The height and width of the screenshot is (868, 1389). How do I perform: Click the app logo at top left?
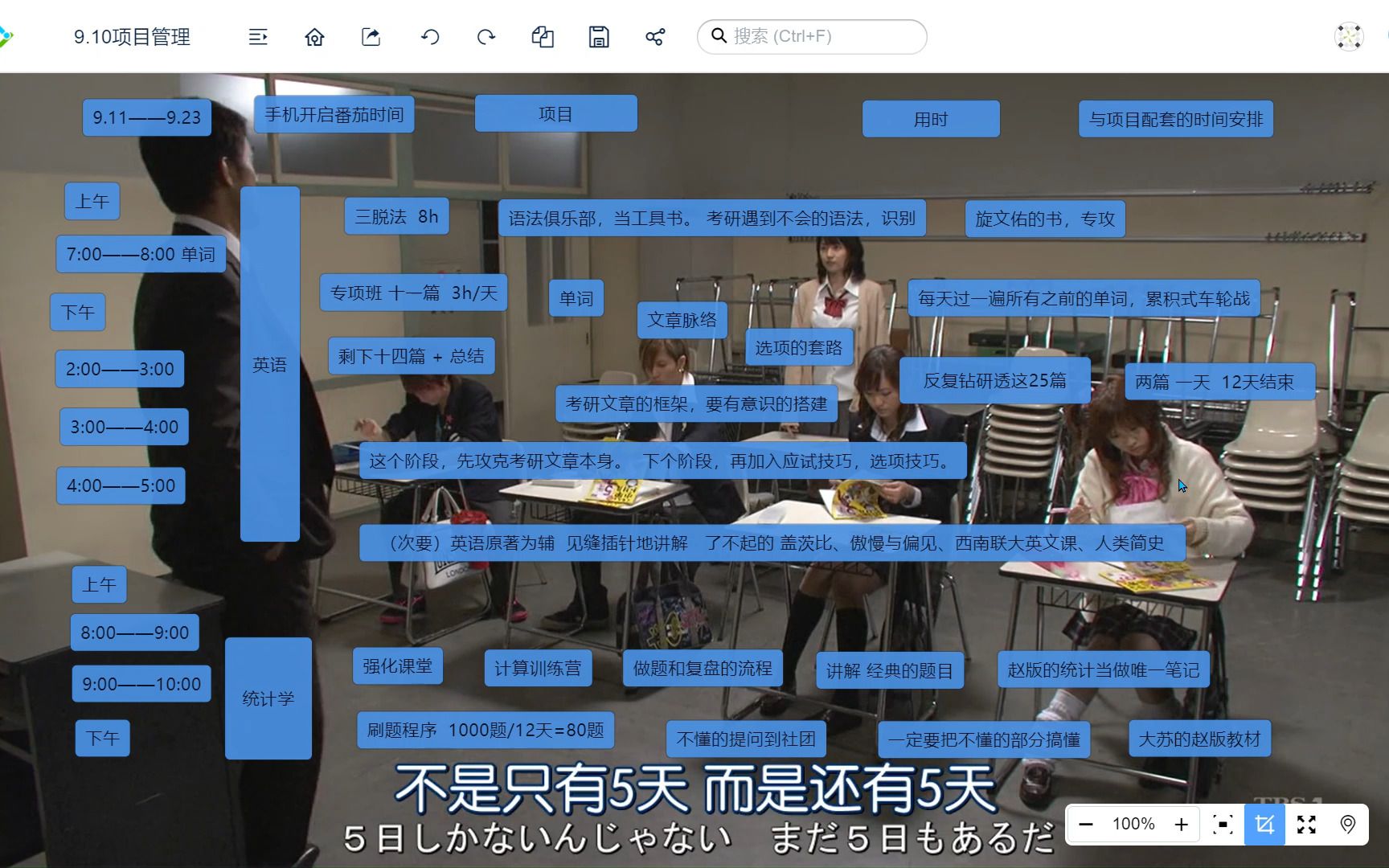point(5,37)
